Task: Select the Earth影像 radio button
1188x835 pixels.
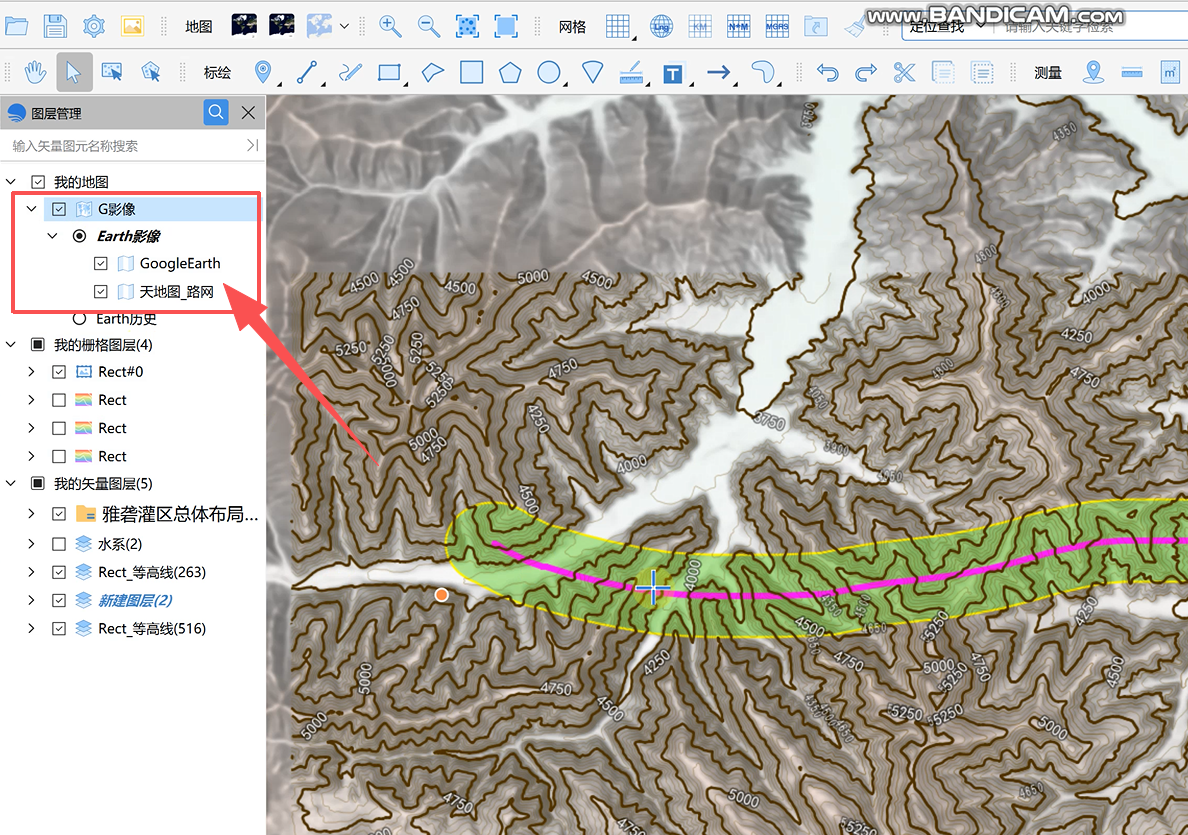Action: coord(80,236)
